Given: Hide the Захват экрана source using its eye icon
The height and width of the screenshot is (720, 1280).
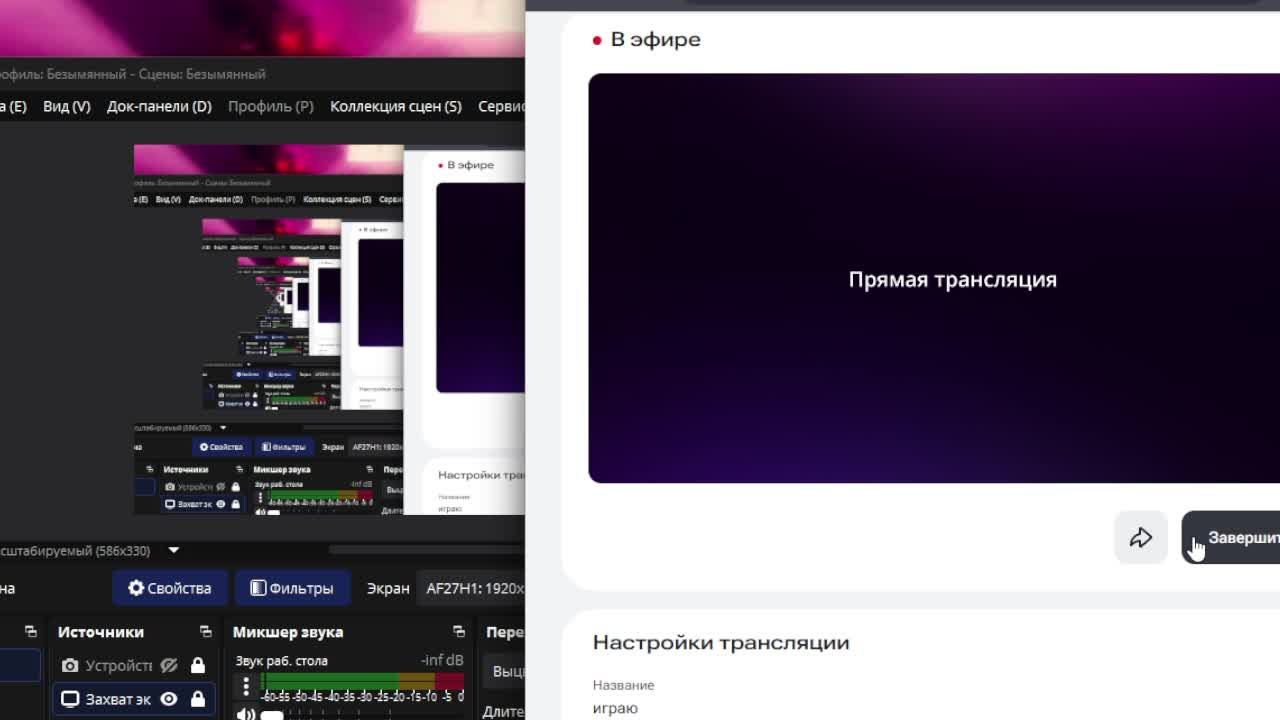Looking at the screenshot, I should tap(169, 699).
